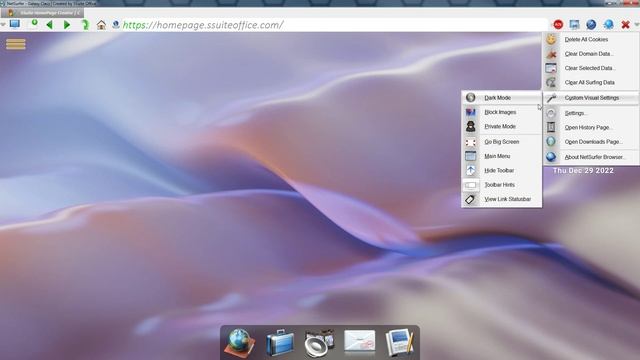Click the blue monitor icon in the toolbar
Screen dimensions: 640x360
click(x=15, y=24)
